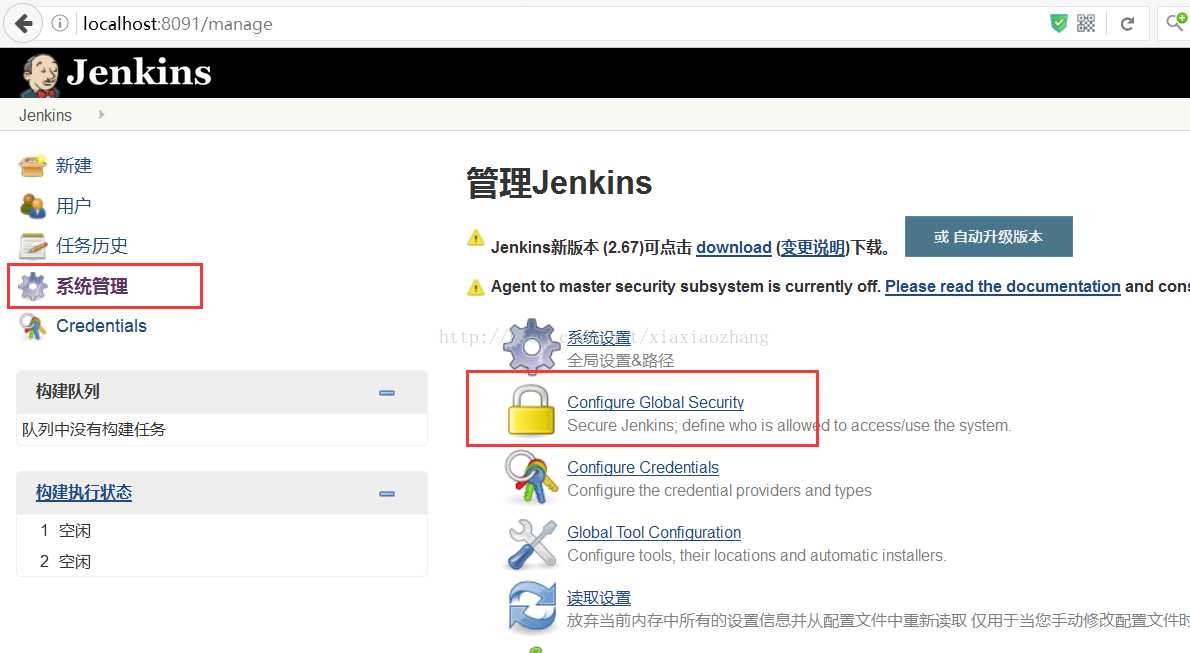Open the 系统设置 link
Image resolution: width=1190 pixels, height=653 pixels.
tap(599, 338)
